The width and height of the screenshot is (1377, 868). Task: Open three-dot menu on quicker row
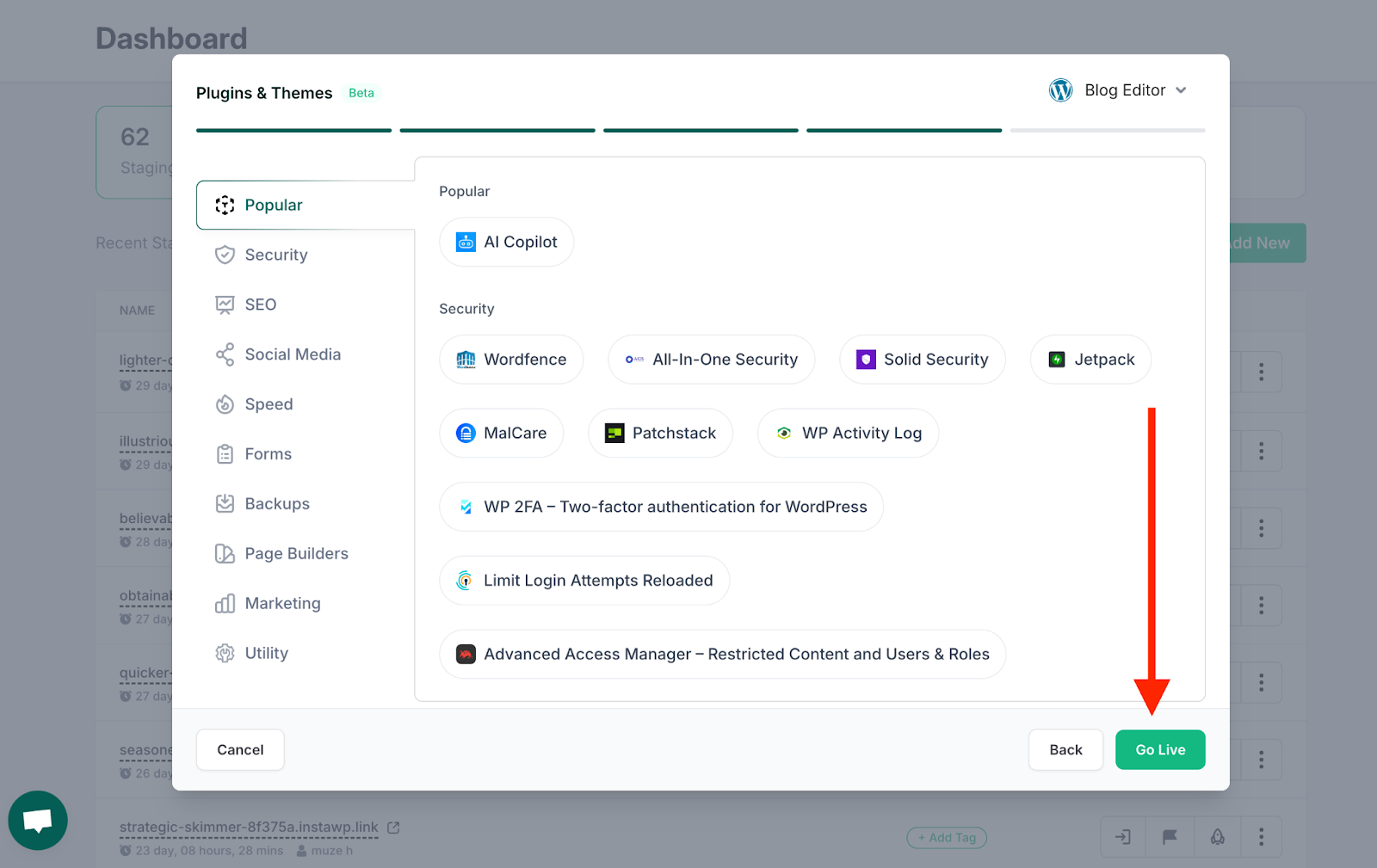pos(1262,683)
